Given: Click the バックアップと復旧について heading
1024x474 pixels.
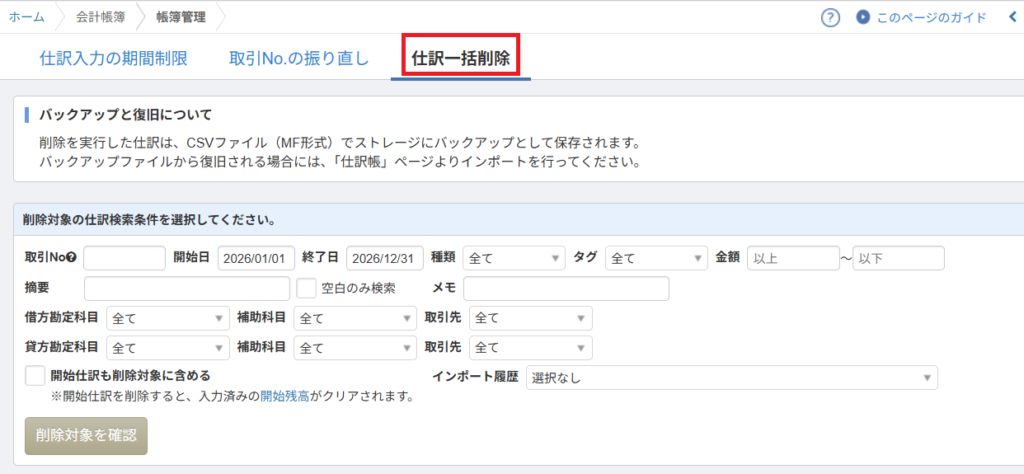Looking at the screenshot, I should [125, 116].
